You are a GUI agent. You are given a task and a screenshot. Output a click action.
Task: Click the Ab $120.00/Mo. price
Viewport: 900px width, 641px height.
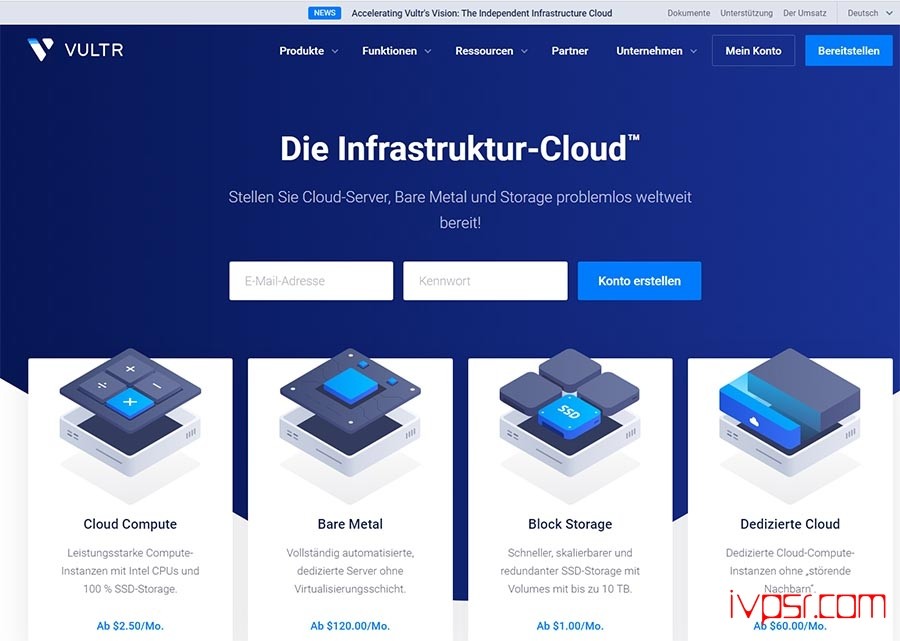pyautogui.click(x=350, y=626)
